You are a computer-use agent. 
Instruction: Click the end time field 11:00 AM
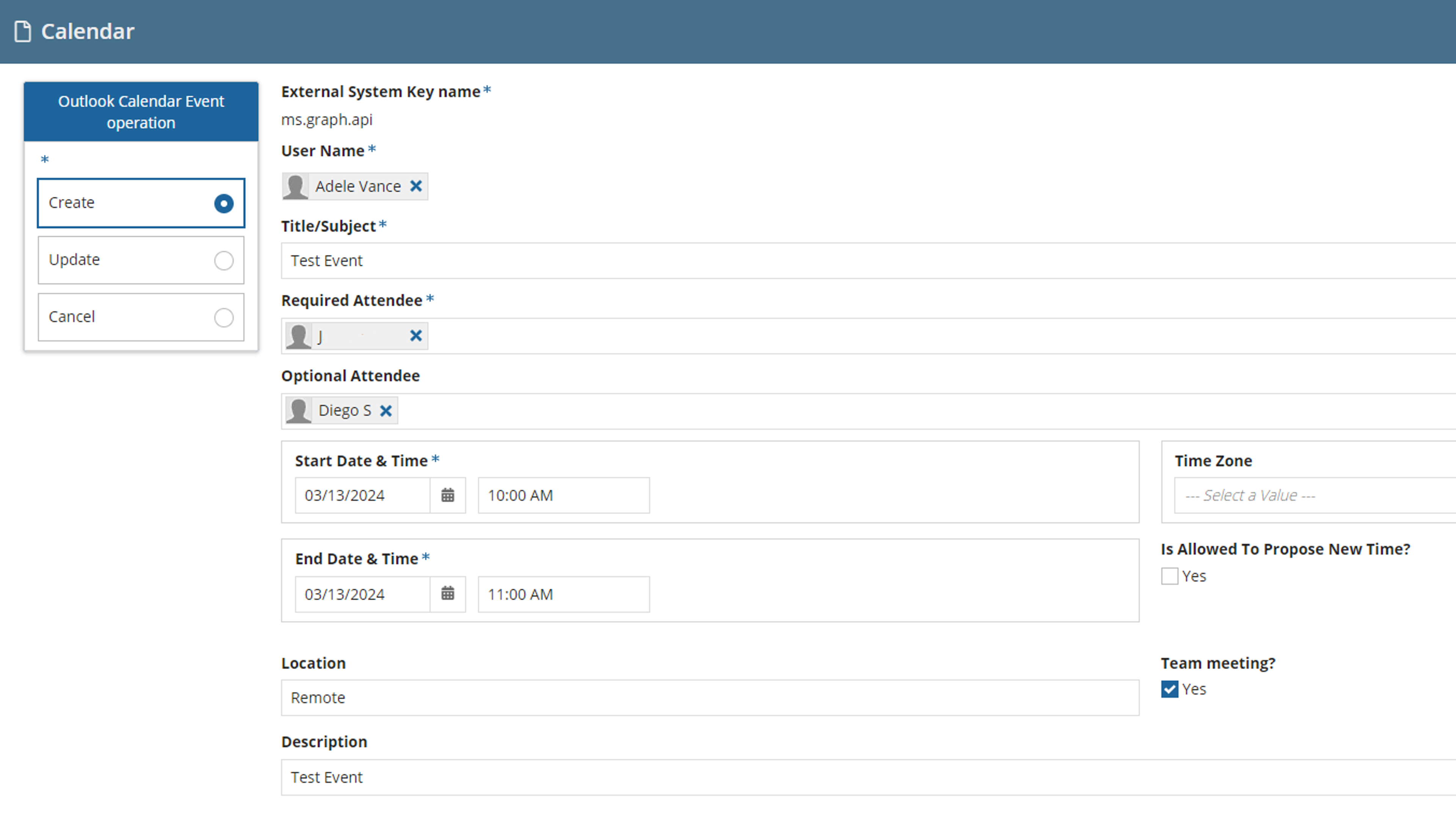563,594
